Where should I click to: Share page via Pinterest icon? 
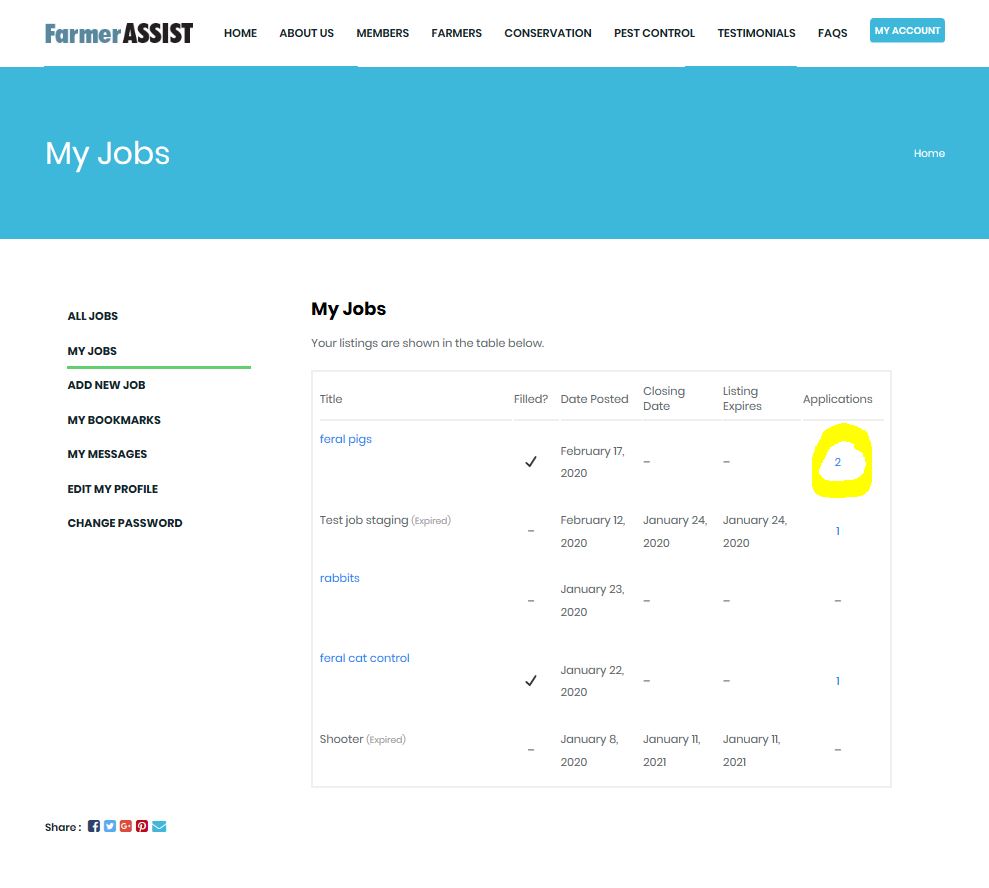tap(142, 826)
